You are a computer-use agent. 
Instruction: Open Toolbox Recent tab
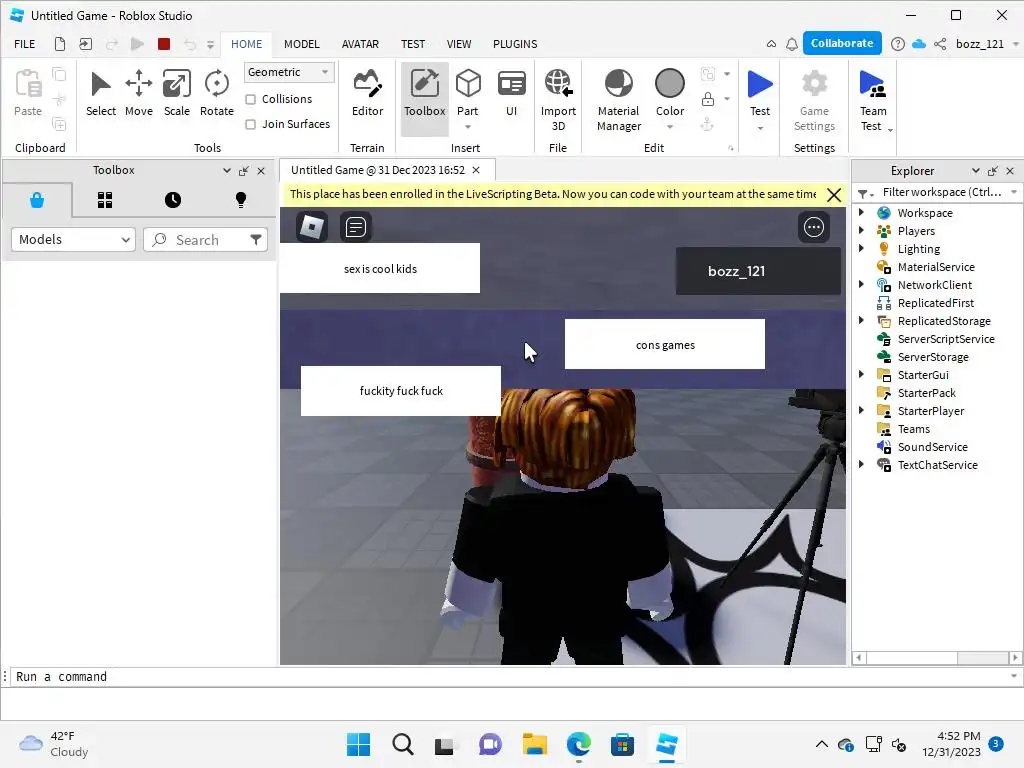click(172, 200)
